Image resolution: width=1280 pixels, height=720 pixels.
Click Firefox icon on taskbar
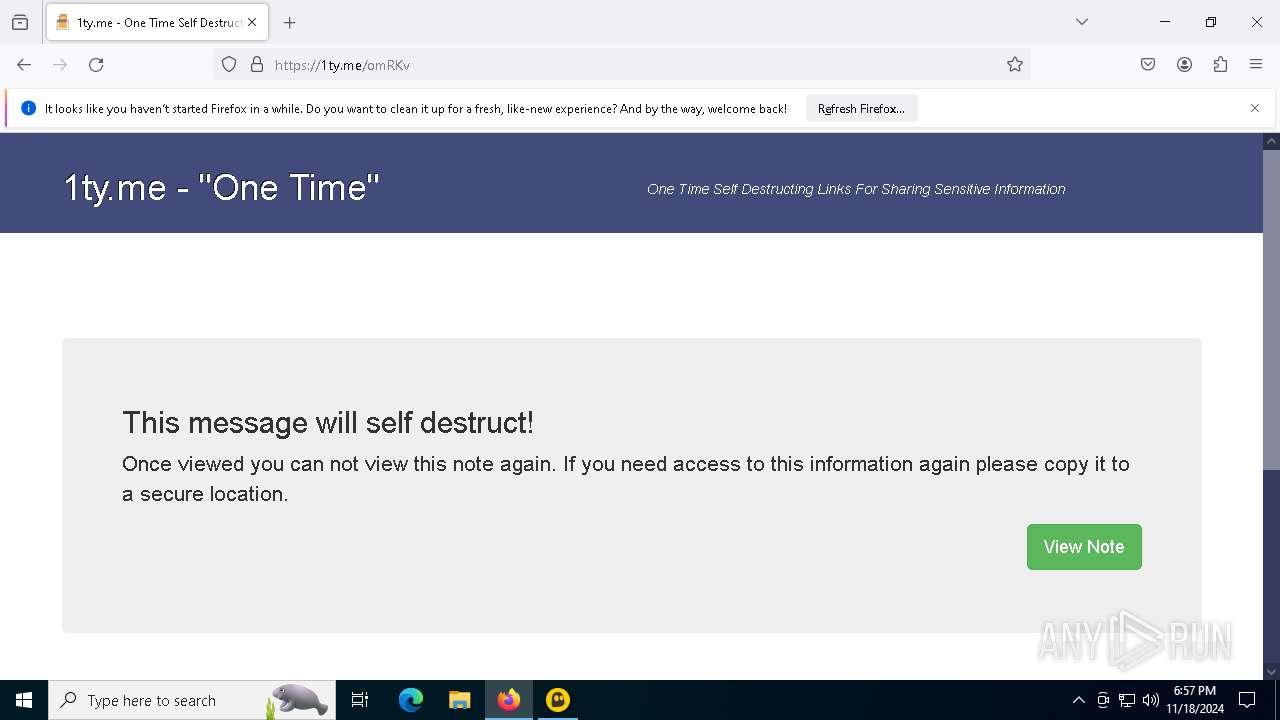point(509,700)
